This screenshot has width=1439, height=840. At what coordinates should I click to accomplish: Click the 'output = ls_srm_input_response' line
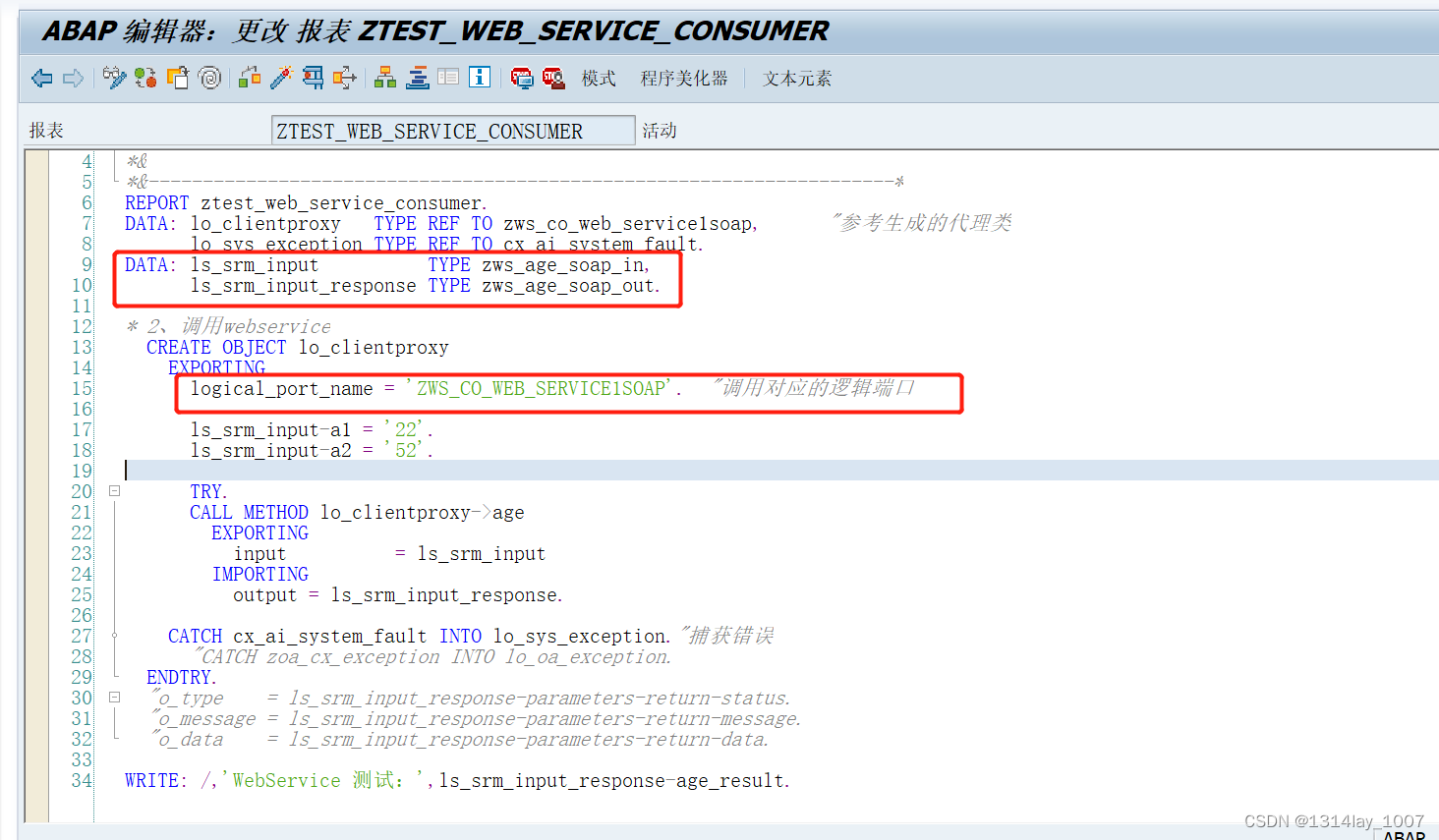pos(398,595)
